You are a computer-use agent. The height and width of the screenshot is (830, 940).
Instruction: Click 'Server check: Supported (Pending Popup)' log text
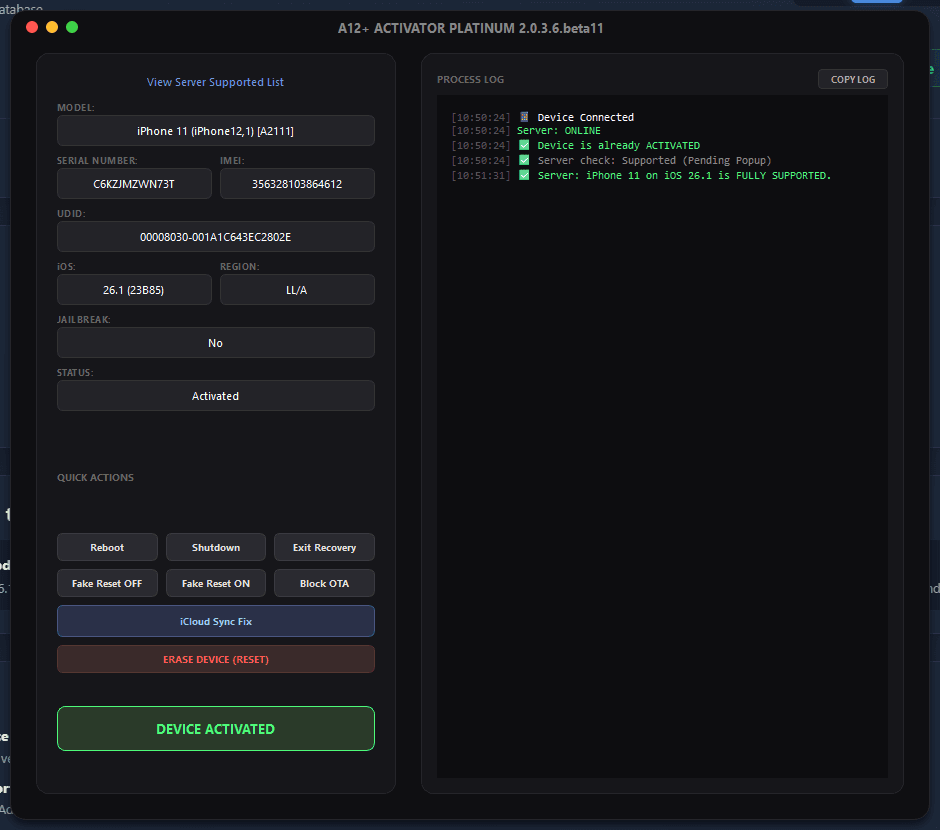(654, 160)
